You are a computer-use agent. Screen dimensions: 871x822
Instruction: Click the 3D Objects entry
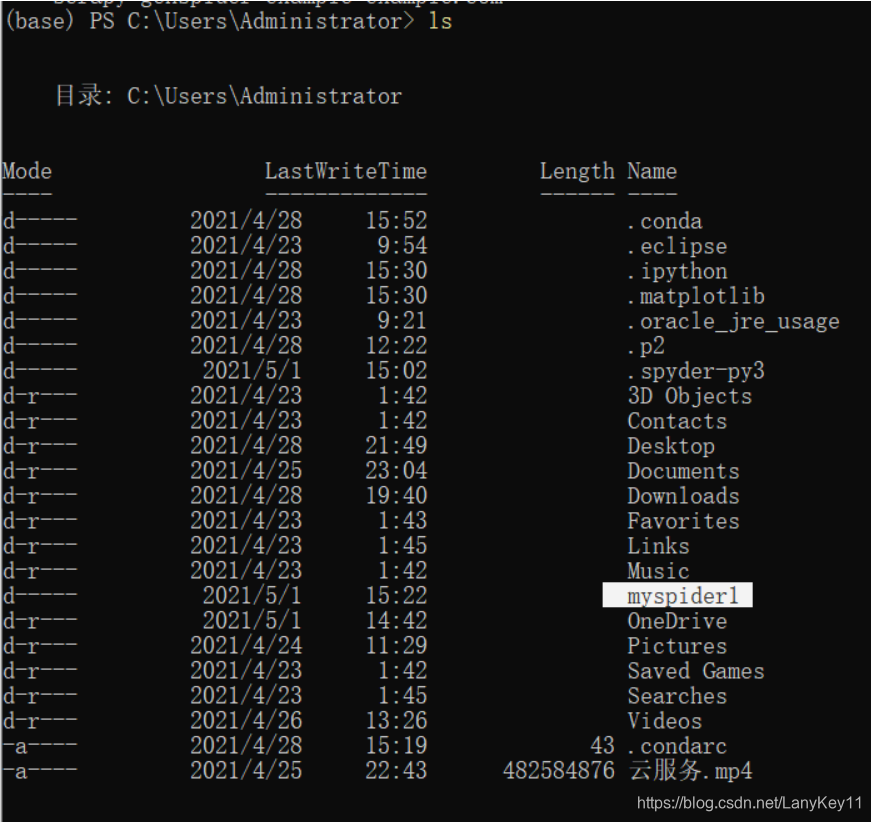[689, 396]
